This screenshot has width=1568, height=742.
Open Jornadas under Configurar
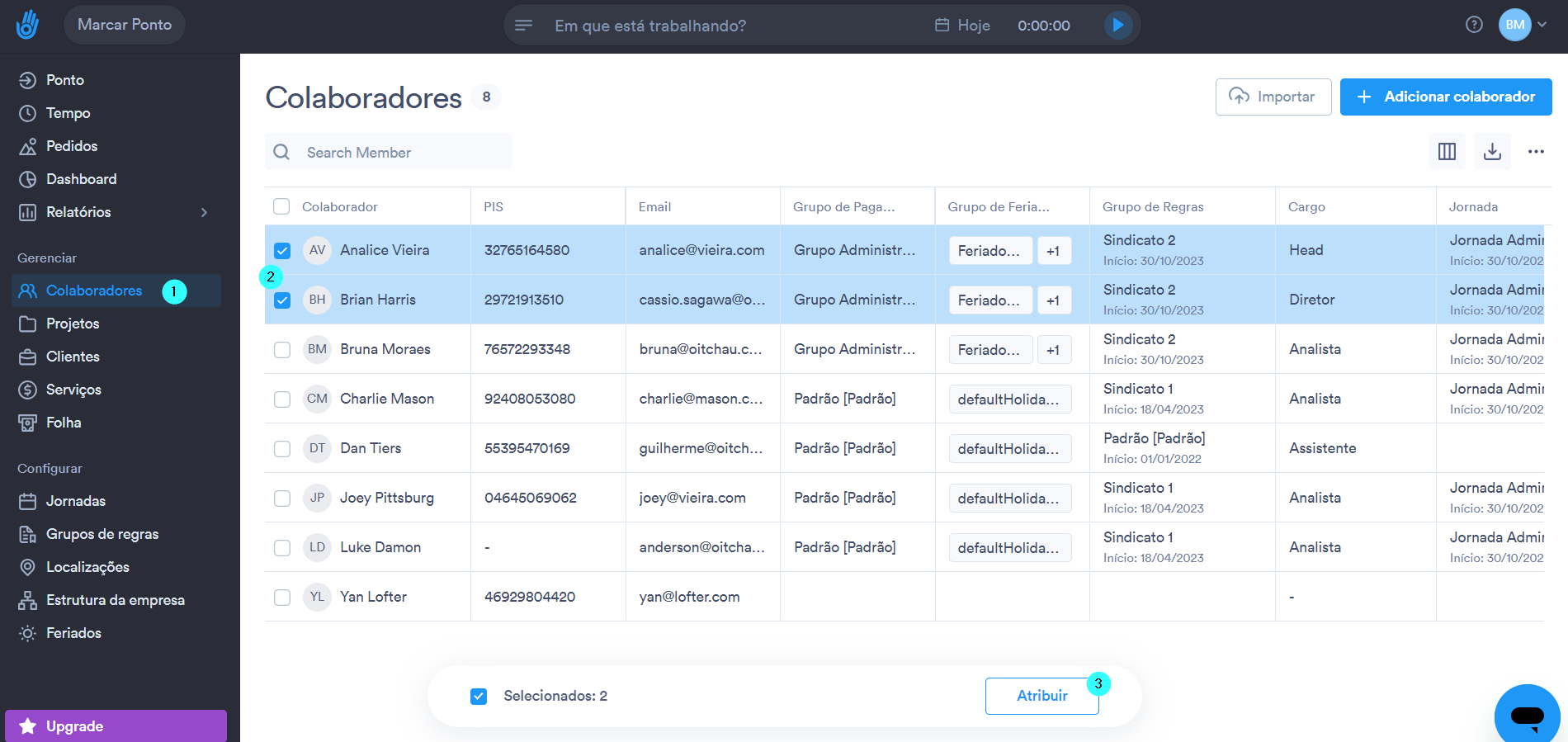[76, 501]
